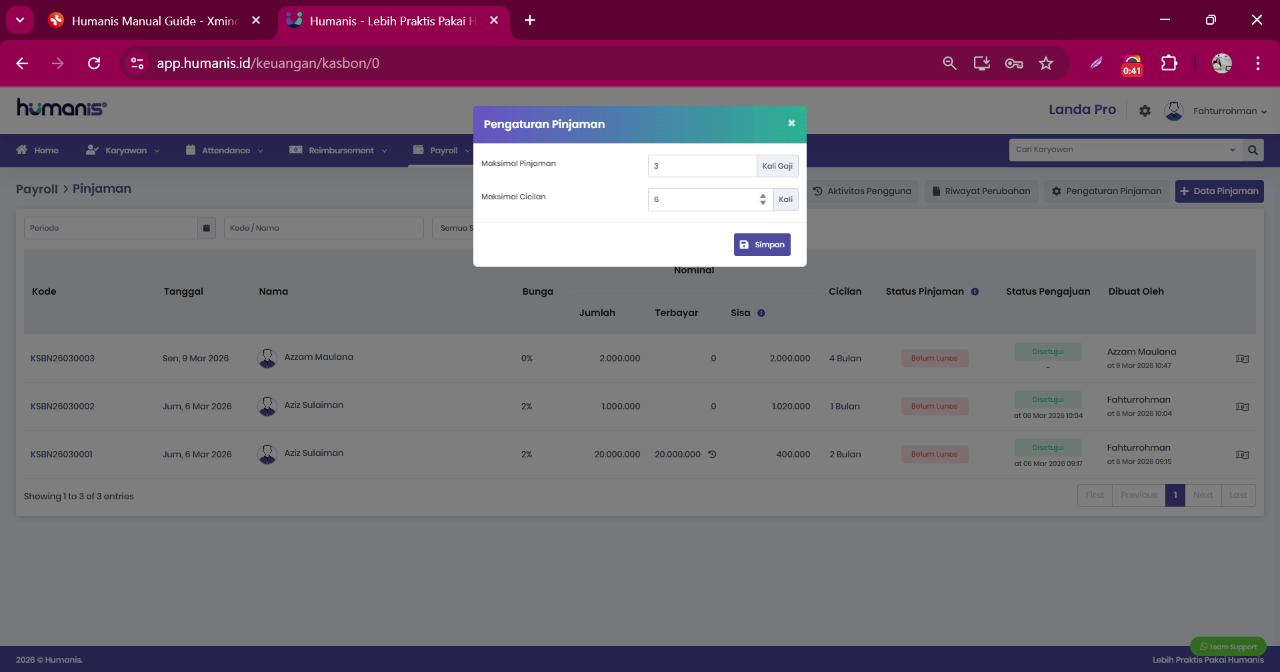The image size is (1280, 672).
Task: Click the calendar icon in Periode field
Action: pyautogui.click(x=207, y=228)
